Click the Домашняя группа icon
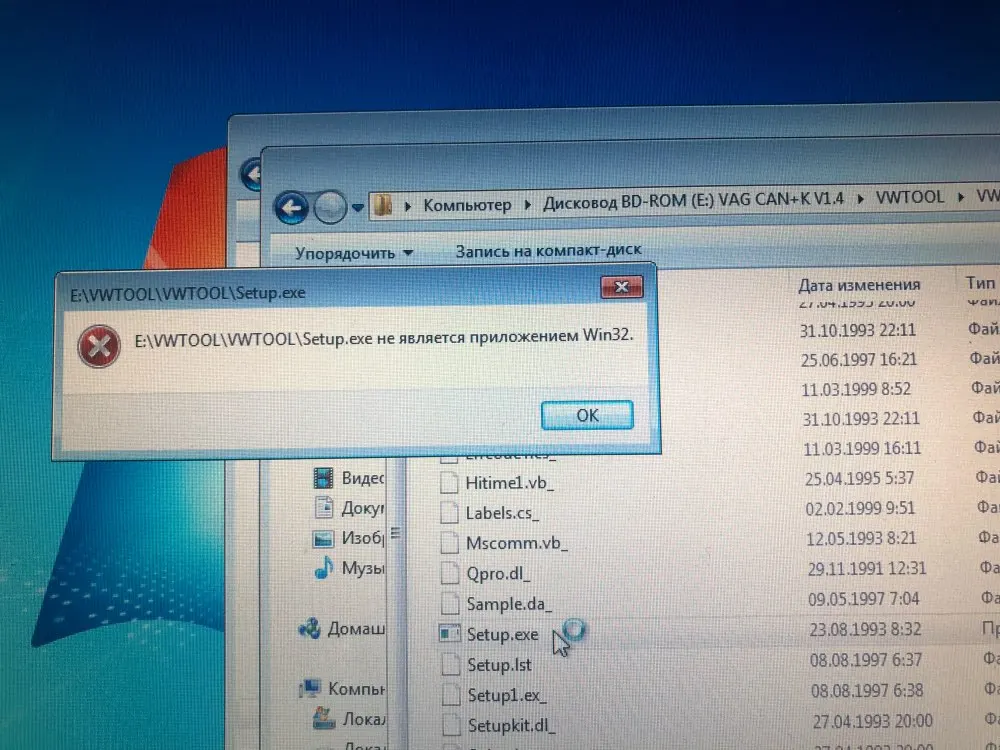 click(x=310, y=629)
